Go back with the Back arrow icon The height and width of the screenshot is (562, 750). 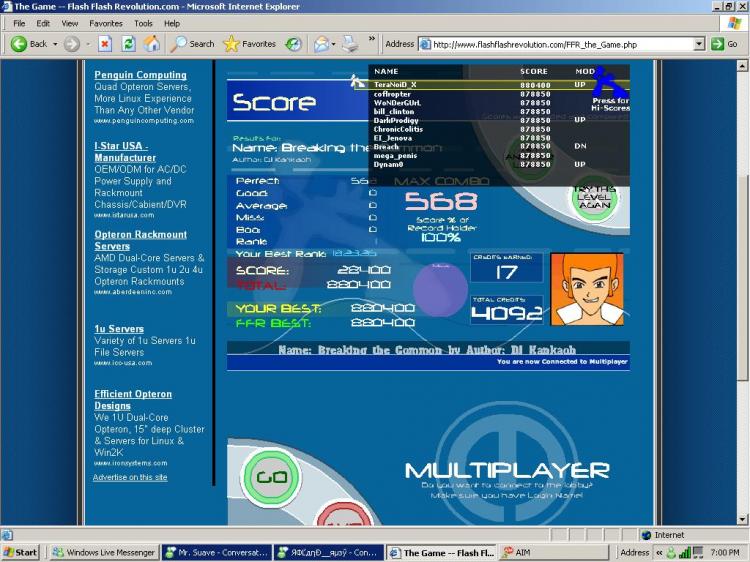[x=19, y=44]
